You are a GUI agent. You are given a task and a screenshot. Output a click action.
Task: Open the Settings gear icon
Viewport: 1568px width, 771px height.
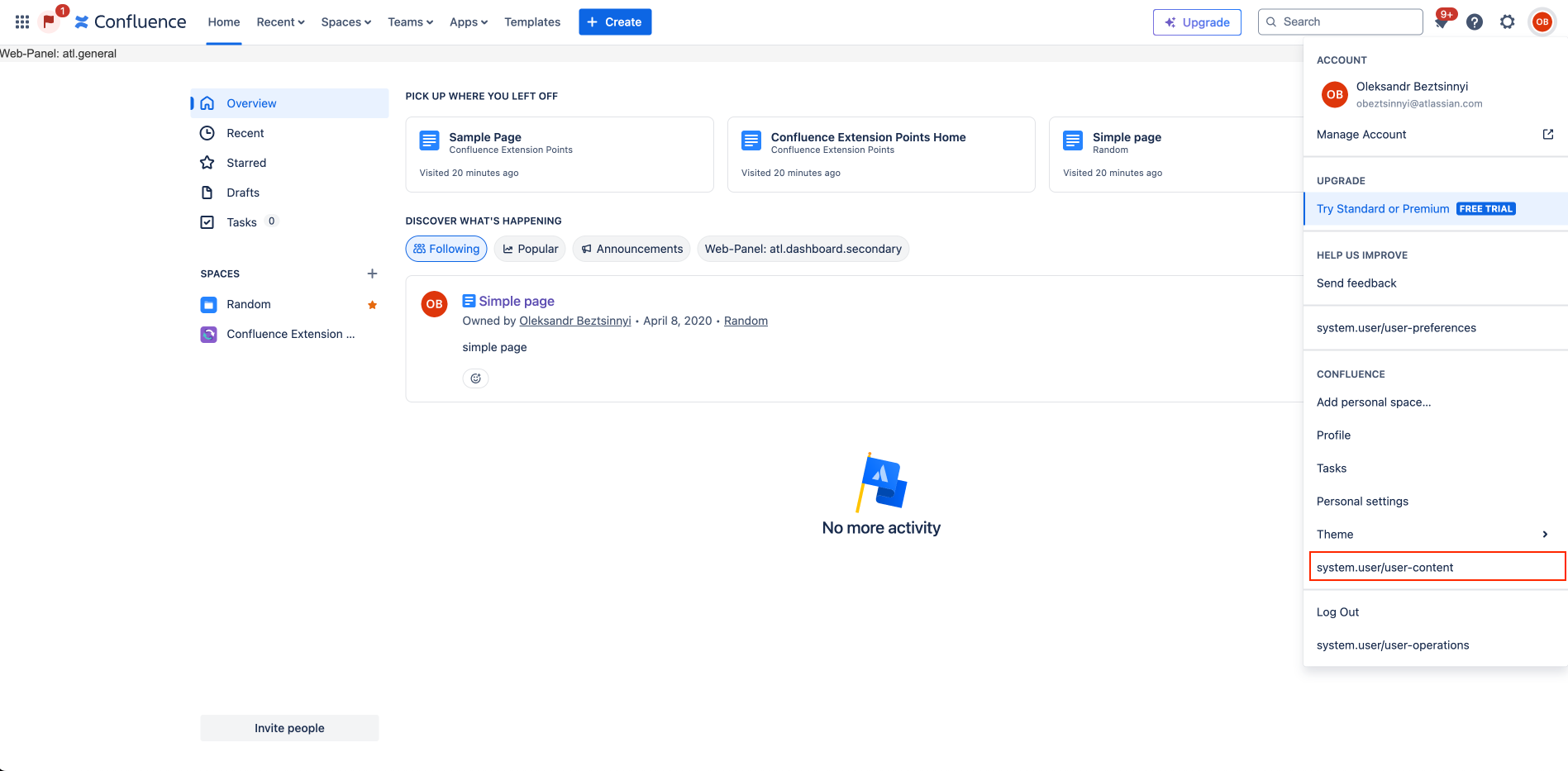[x=1508, y=22]
